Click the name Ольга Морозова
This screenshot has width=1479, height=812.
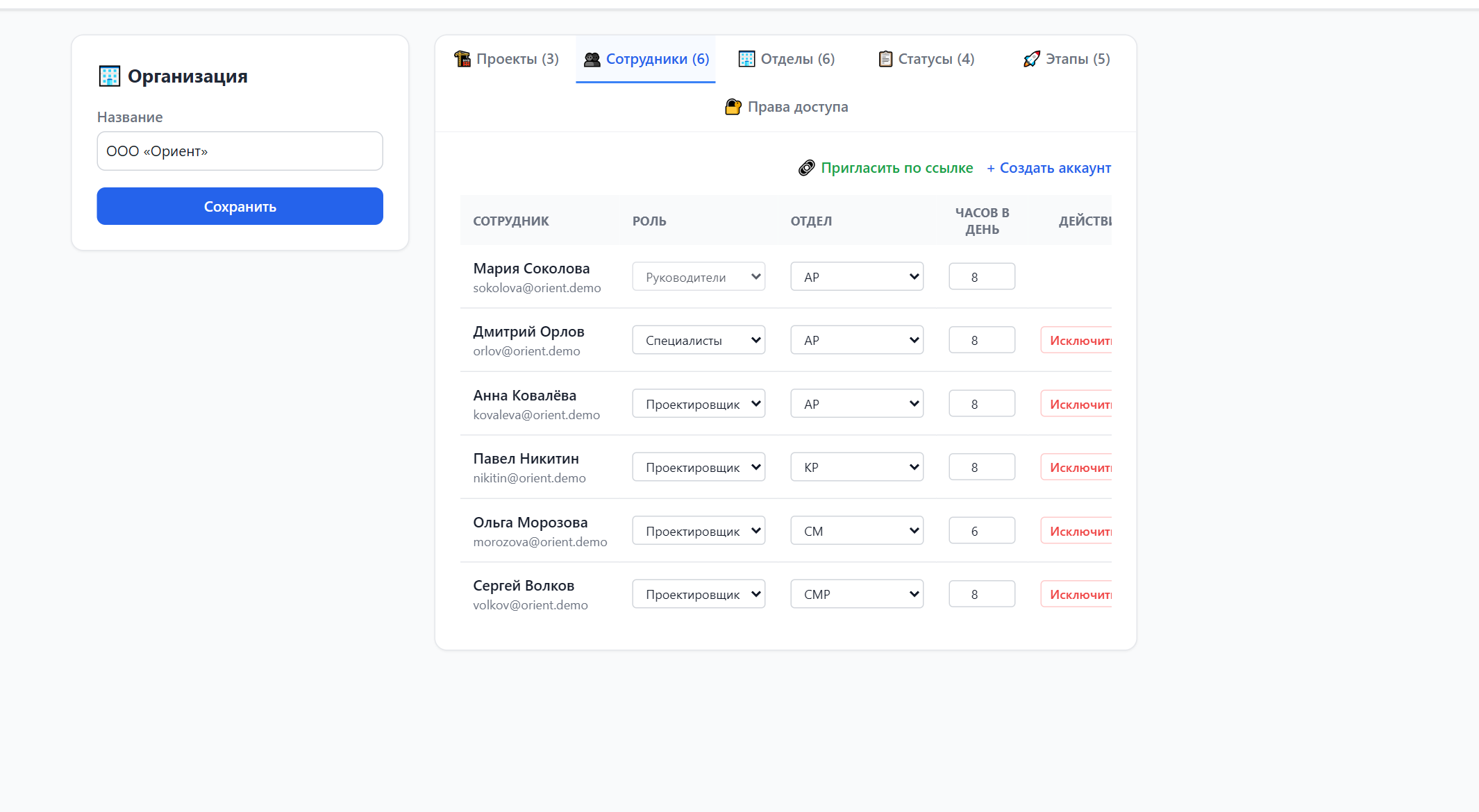pyautogui.click(x=530, y=523)
